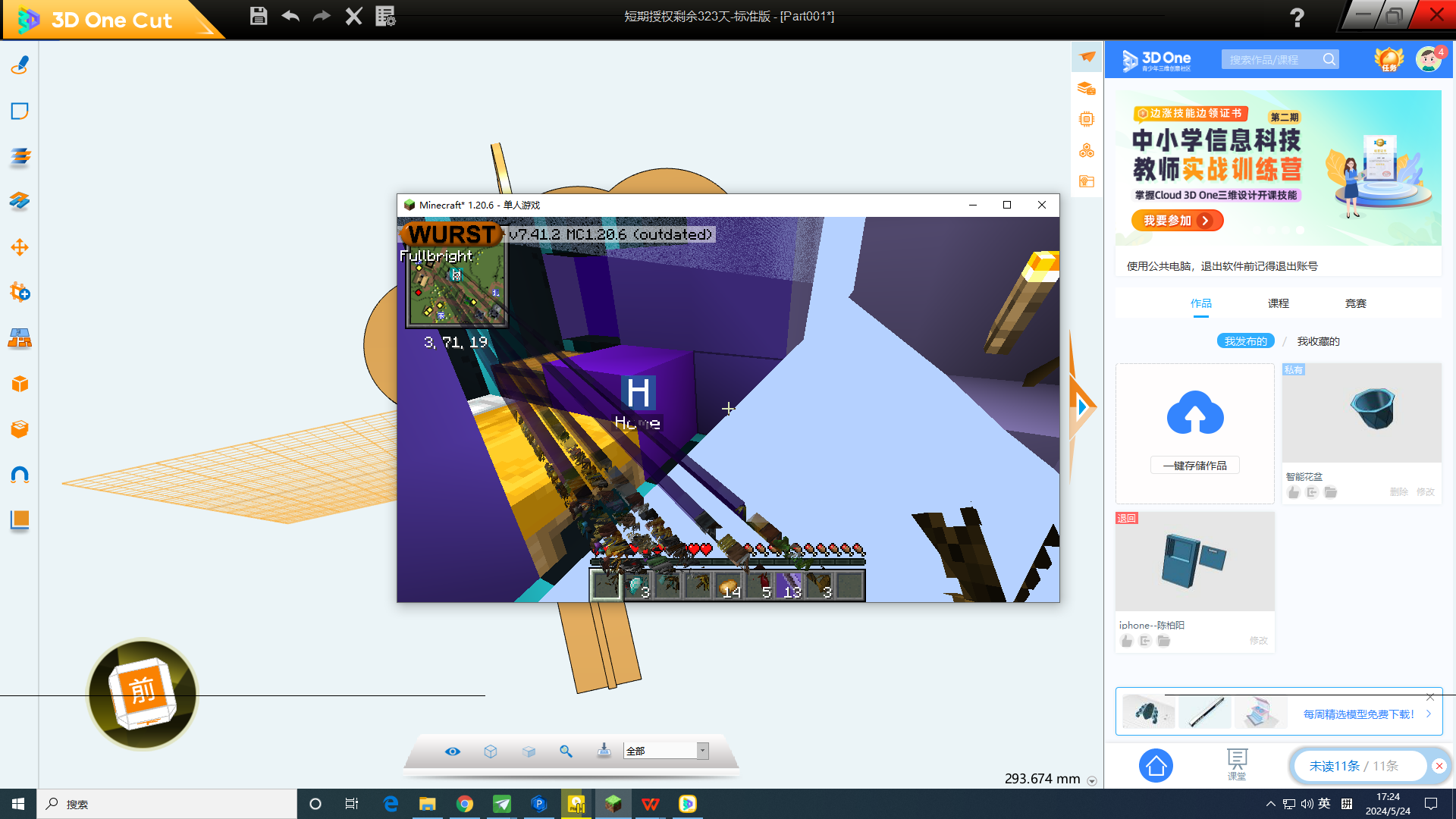Image resolution: width=1456 pixels, height=819 pixels.
Task: Click the 一键存储作品 button
Action: (1194, 466)
